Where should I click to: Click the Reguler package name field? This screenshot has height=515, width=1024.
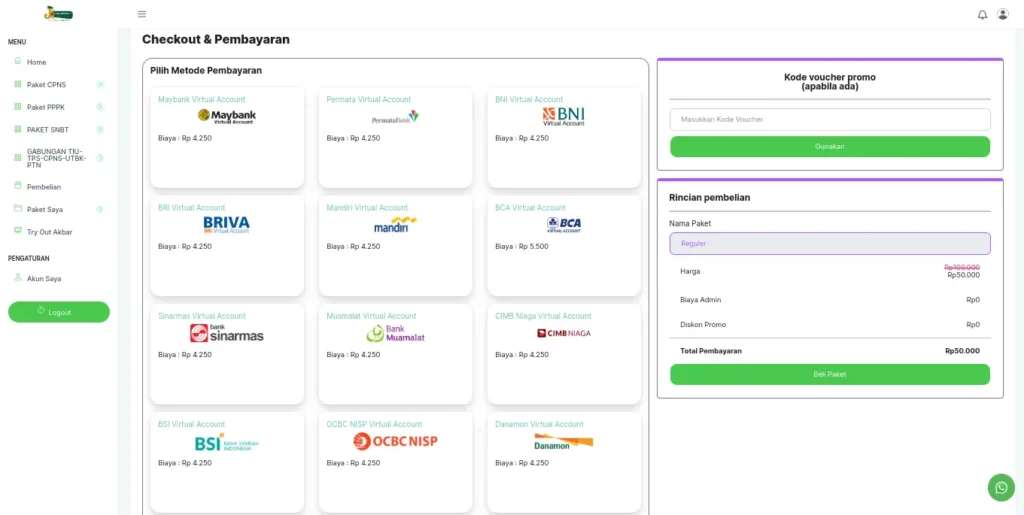click(829, 243)
